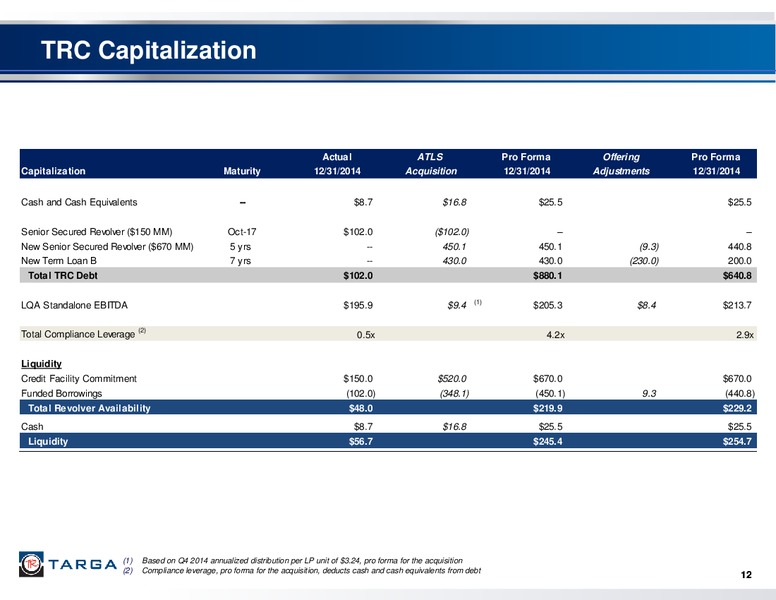
Task: Click the slide page number "12"
Action: pos(746,574)
